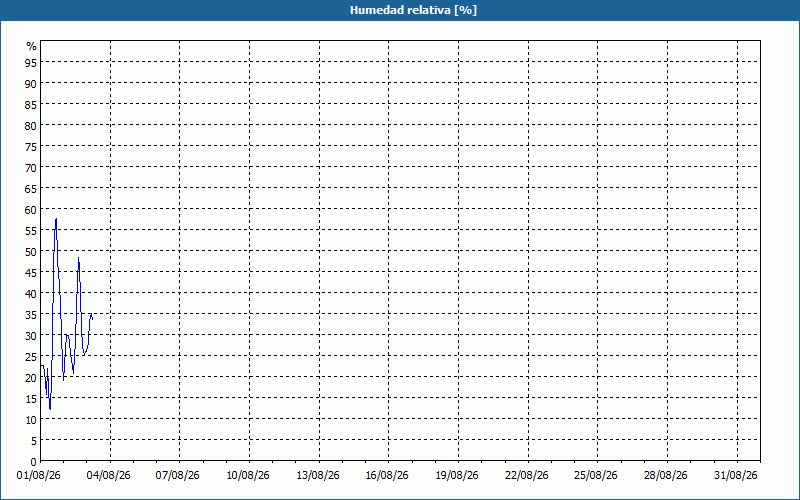Click the 35 value on the vertical axis
The height and width of the screenshot is (500, 800).
pyautogui.click(x=31, y=315)
